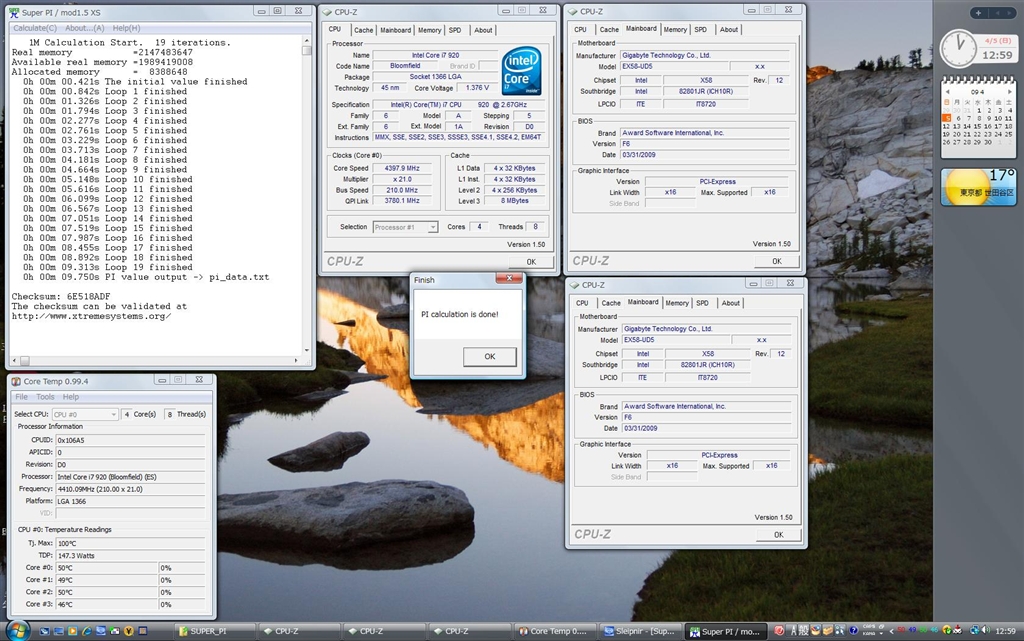Open the Calculate(C) menu in Super PI
Screen dimensions: 1024x641
[x=34, y=28]
